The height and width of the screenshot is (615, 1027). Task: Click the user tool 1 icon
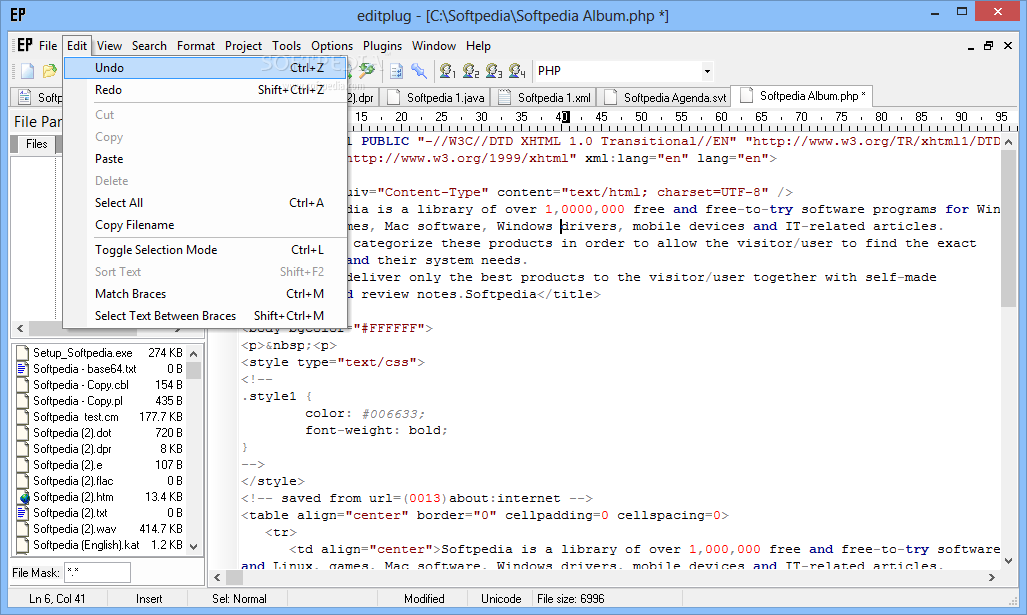click(447, 71)
